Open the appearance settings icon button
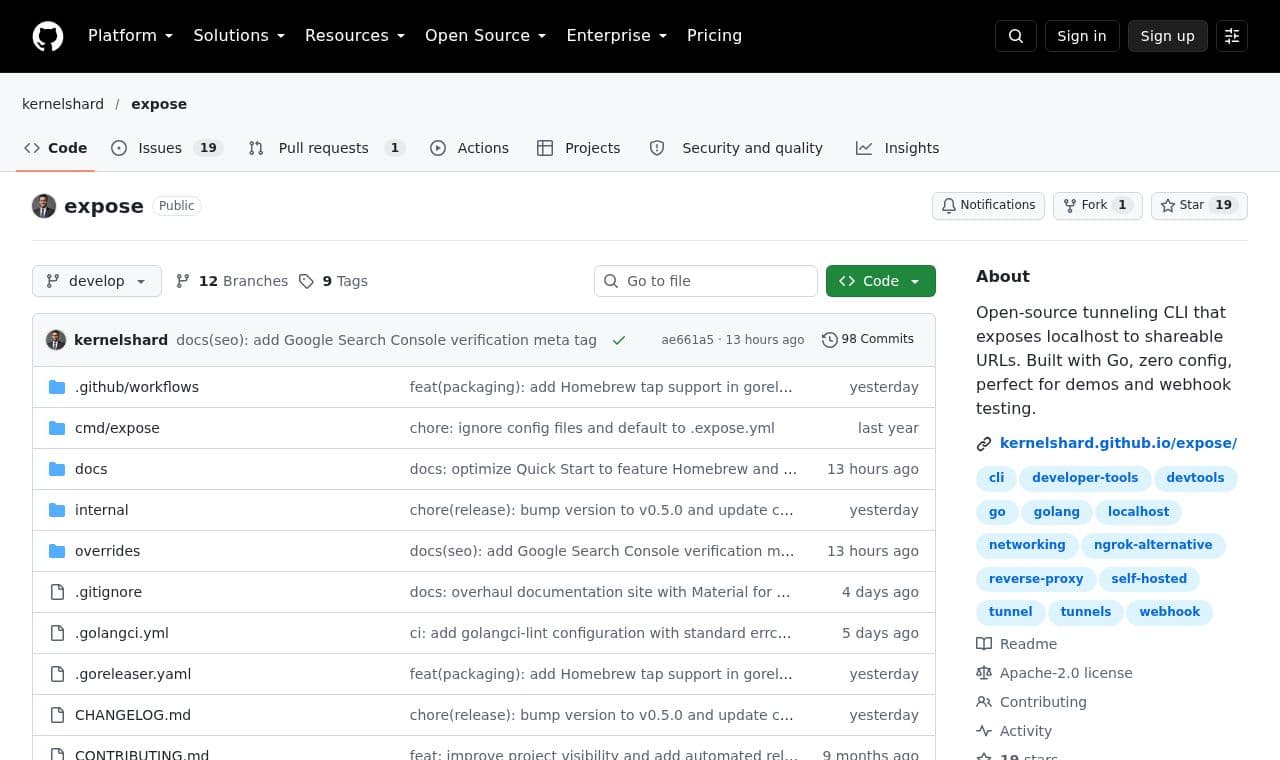This screenshot has width=1280, height=760. click(1232, 36)
